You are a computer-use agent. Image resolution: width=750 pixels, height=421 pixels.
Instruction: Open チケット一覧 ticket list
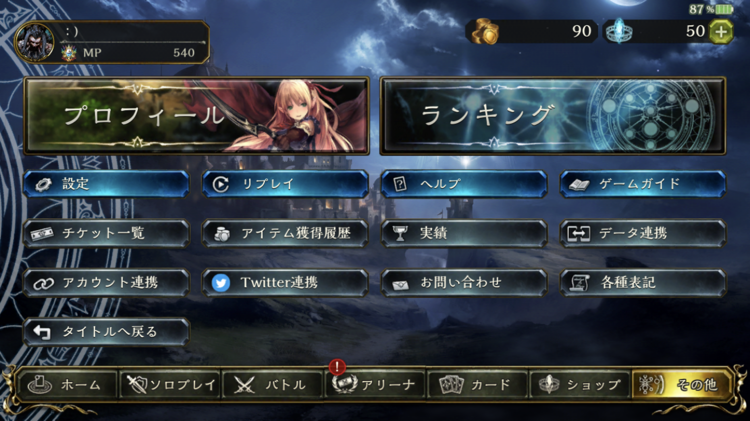pos(106,233)
